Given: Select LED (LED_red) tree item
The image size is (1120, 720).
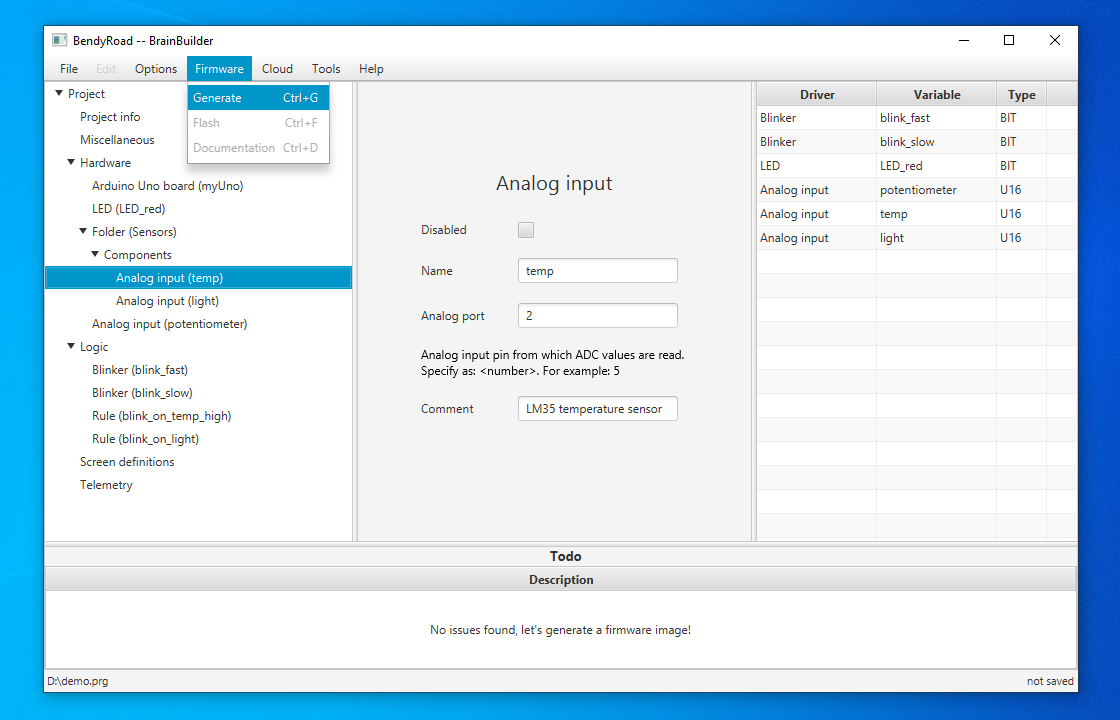Looking at the screenshot, I should pyautogui.click(x=129, y=209).
